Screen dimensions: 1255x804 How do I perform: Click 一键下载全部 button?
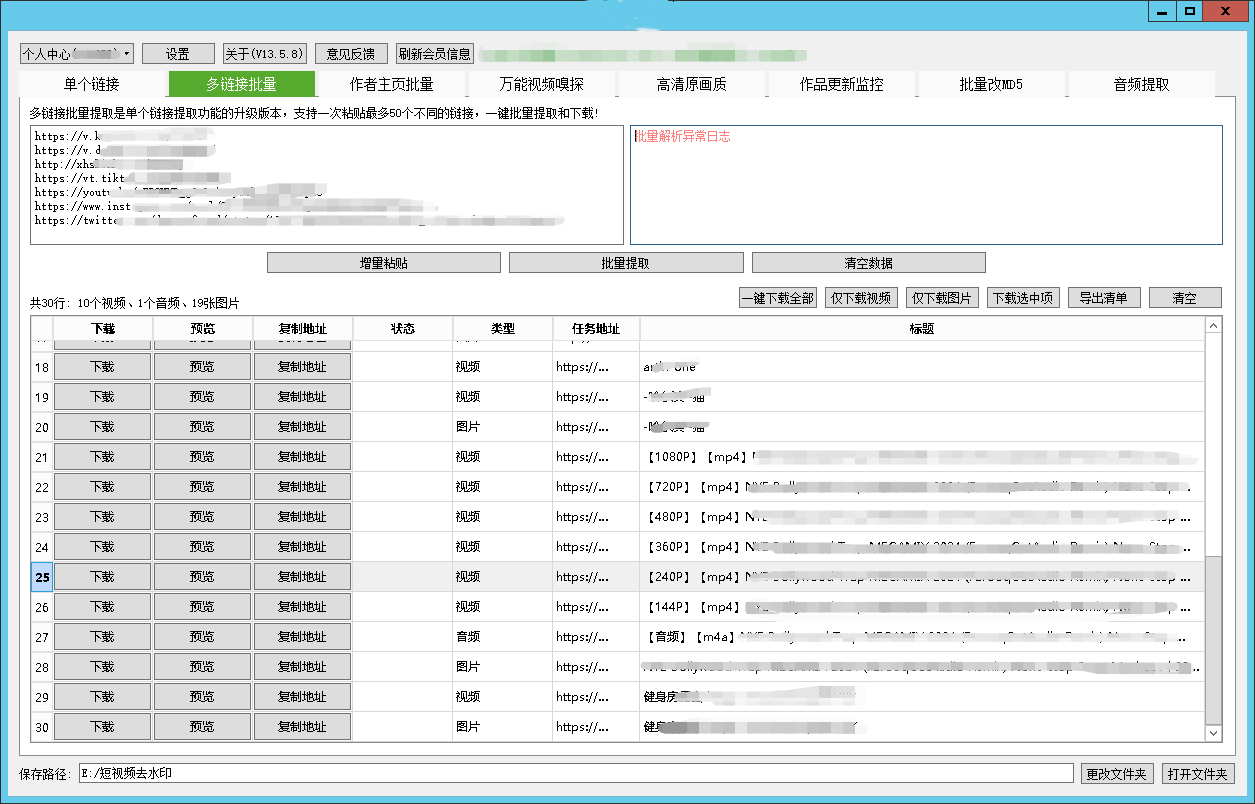coord(777,298)
